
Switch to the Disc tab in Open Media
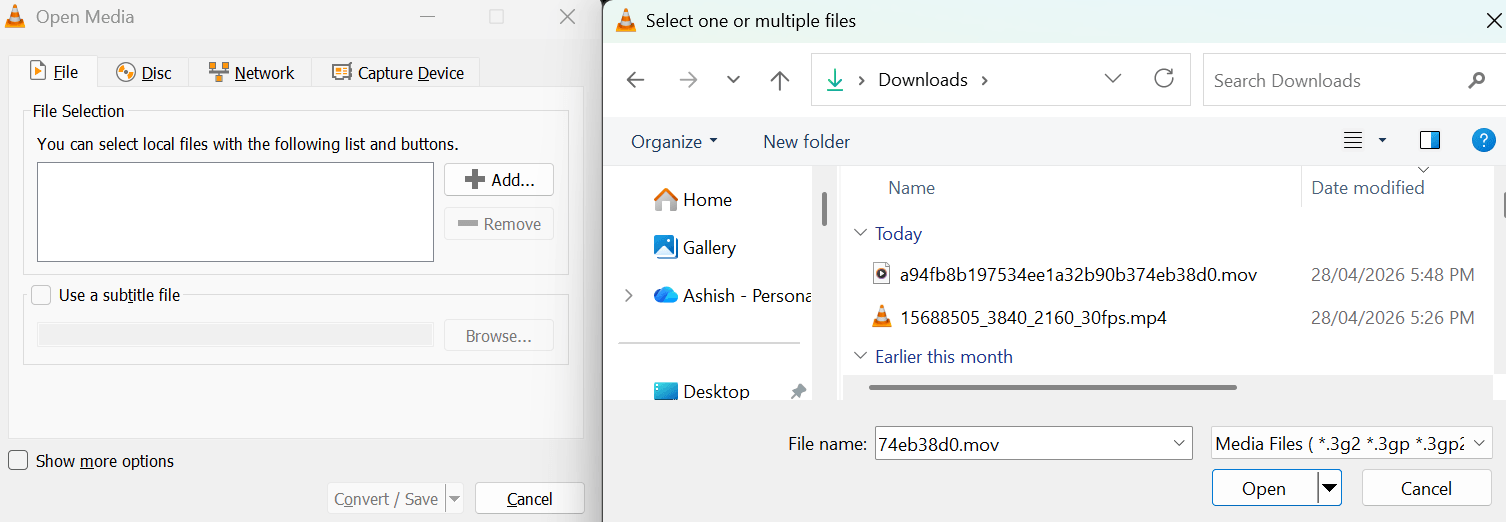click(144, 73)
